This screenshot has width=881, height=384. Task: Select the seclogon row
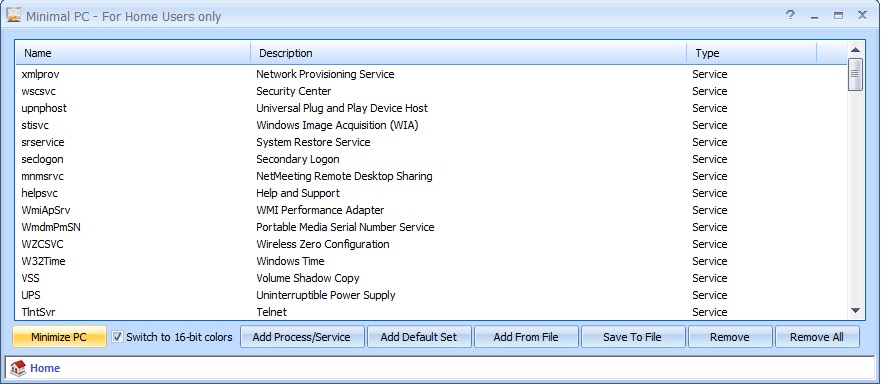(432, 159)
